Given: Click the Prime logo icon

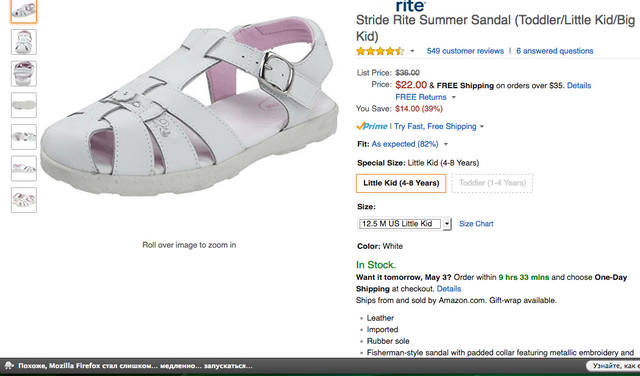Looking at the screenshot, I should [x=371, y=126].
